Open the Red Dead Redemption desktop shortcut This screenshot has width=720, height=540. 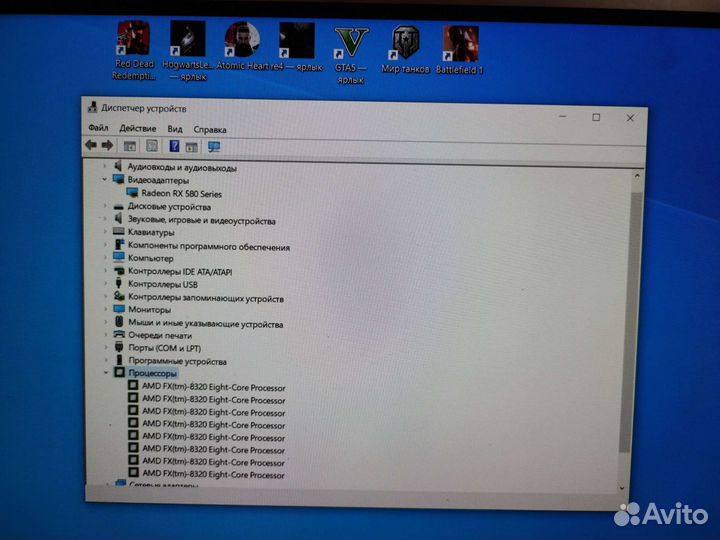pos(133,50)
